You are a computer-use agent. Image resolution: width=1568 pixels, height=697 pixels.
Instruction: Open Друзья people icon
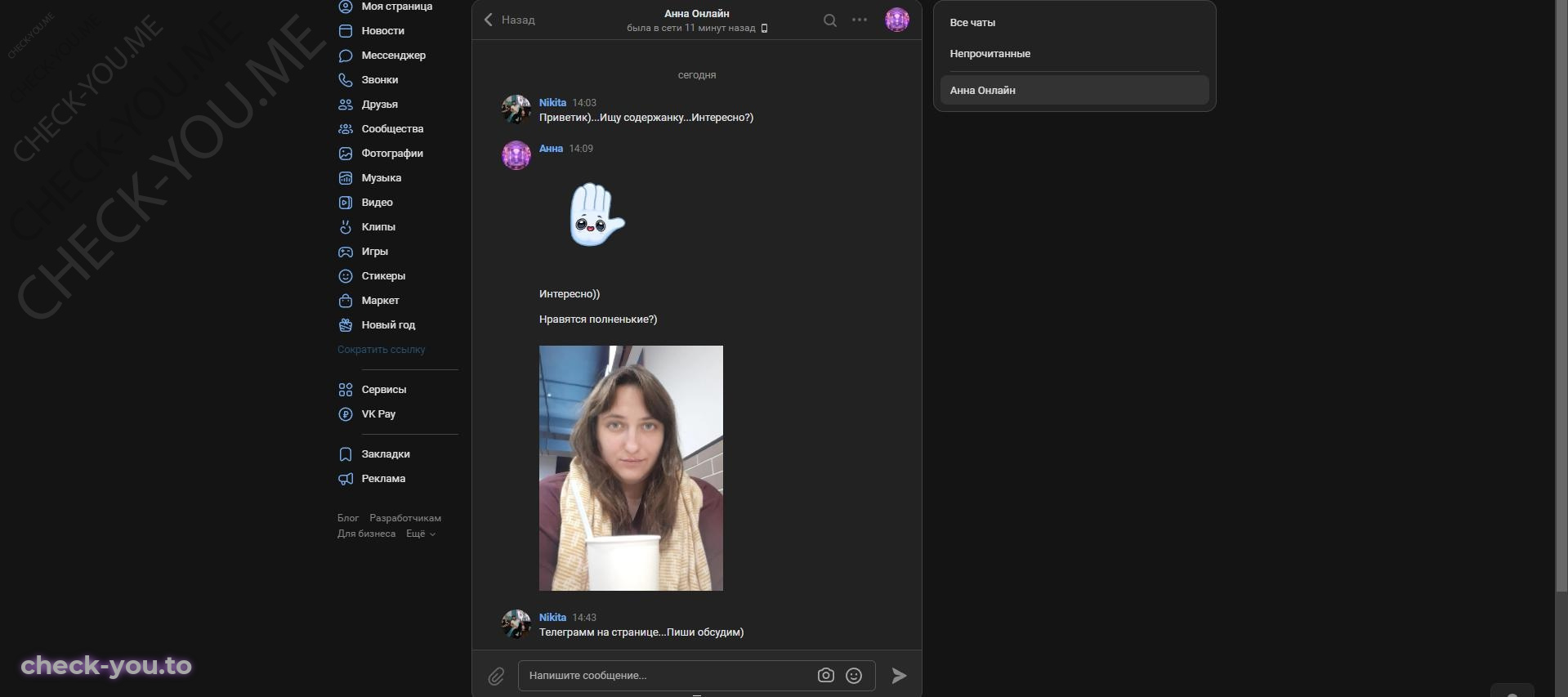click(346, 105)
